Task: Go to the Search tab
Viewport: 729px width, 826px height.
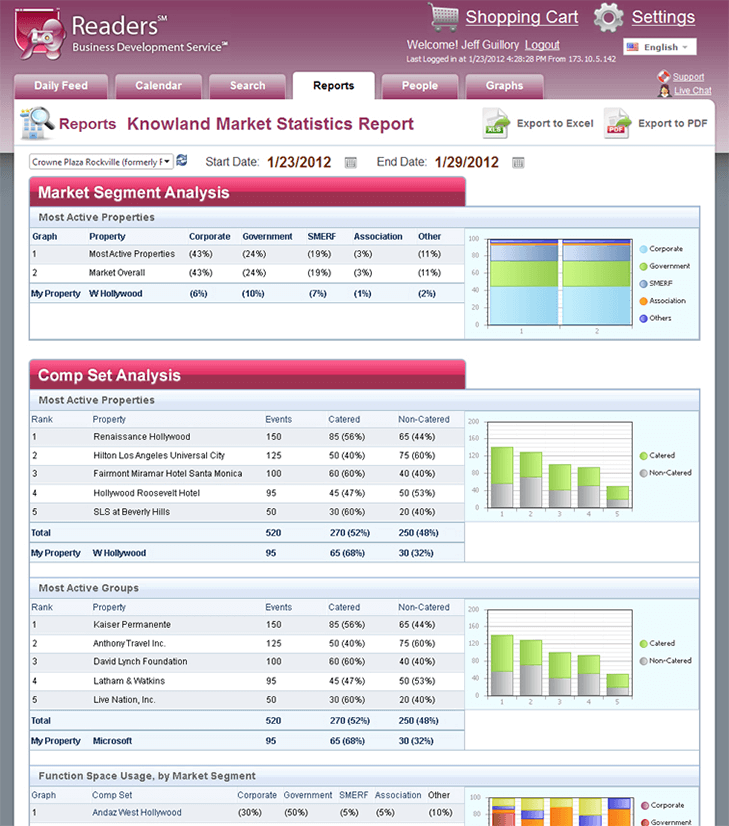Action: point(248,86)
